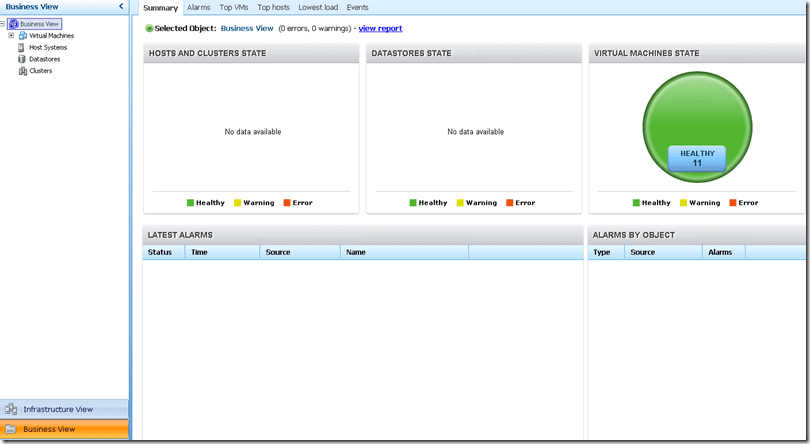Click the Host Systems server icon
Image resolution: width=810 pixels, height=444 pixels.
click(x=22, y=47)
